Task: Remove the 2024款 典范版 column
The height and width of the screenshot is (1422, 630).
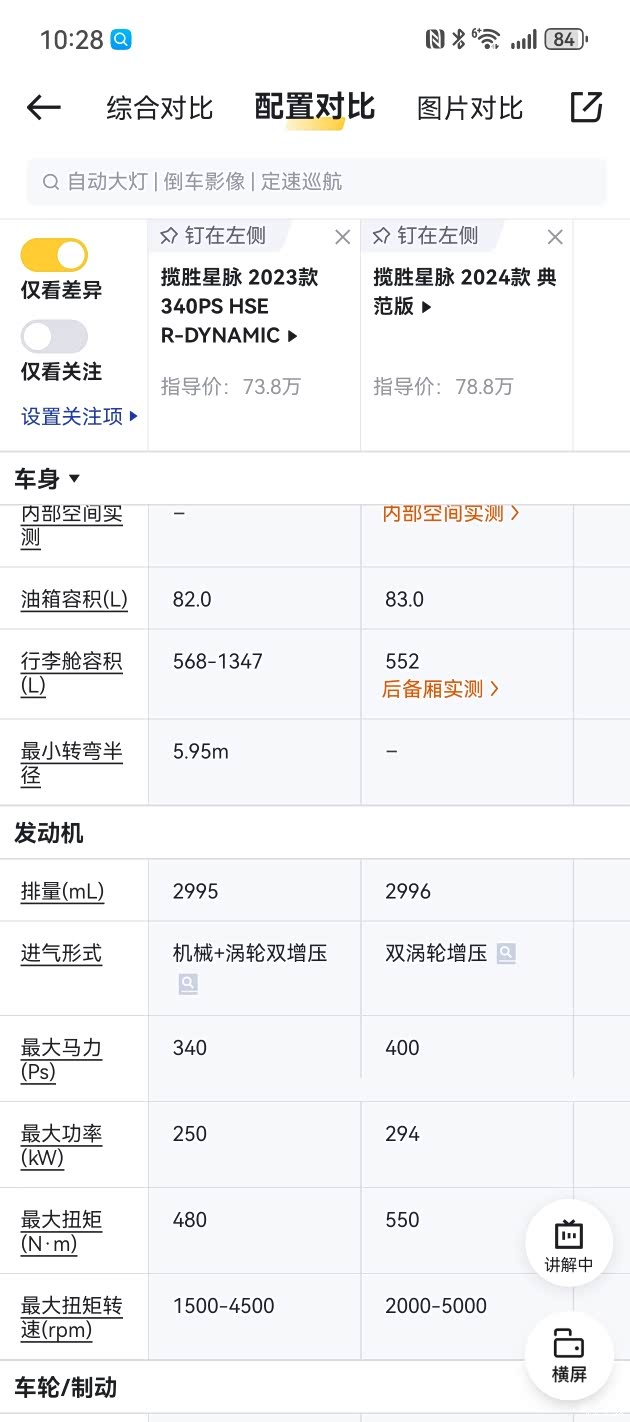Action: point(555,237)
